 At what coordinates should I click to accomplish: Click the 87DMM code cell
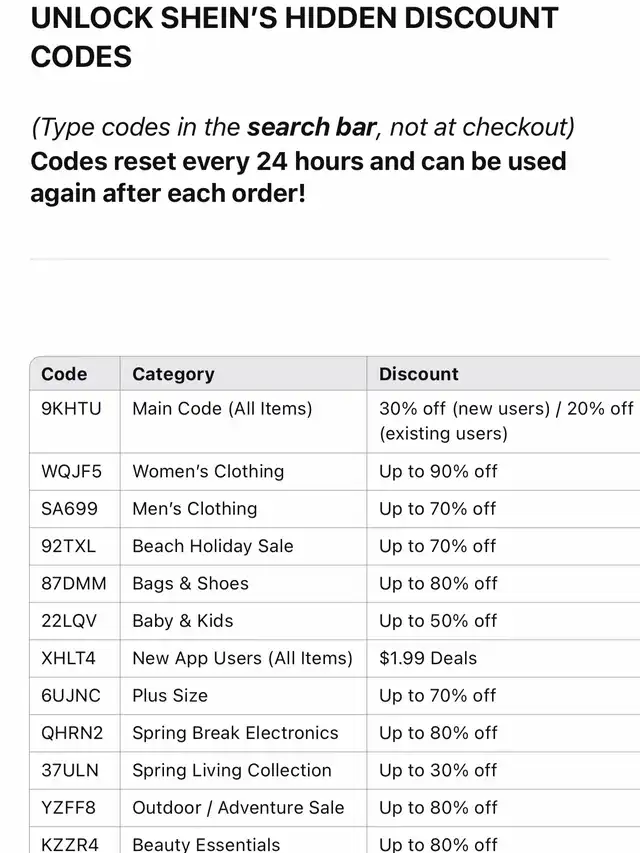74,583
